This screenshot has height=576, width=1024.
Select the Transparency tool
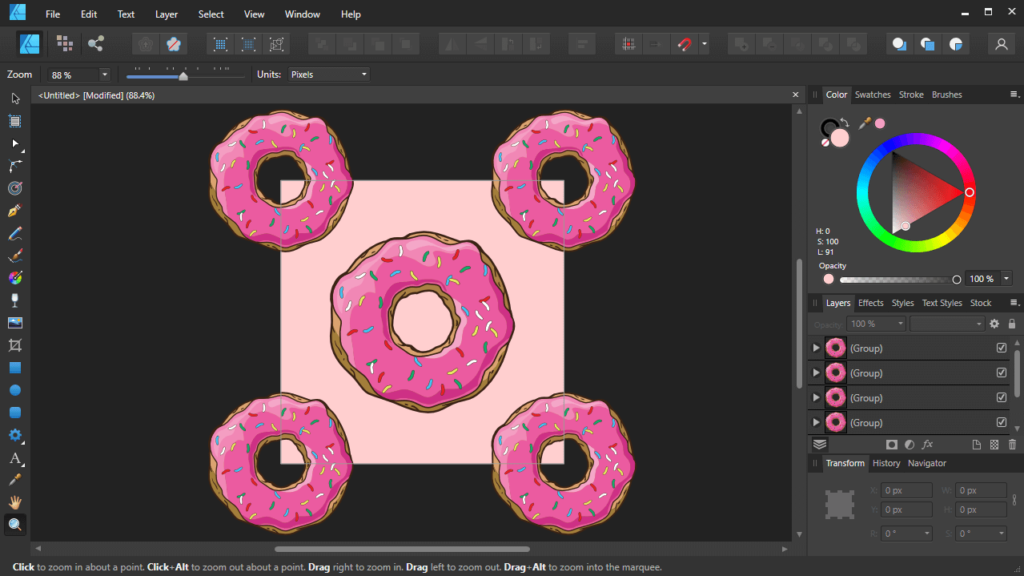pos(15,300)
